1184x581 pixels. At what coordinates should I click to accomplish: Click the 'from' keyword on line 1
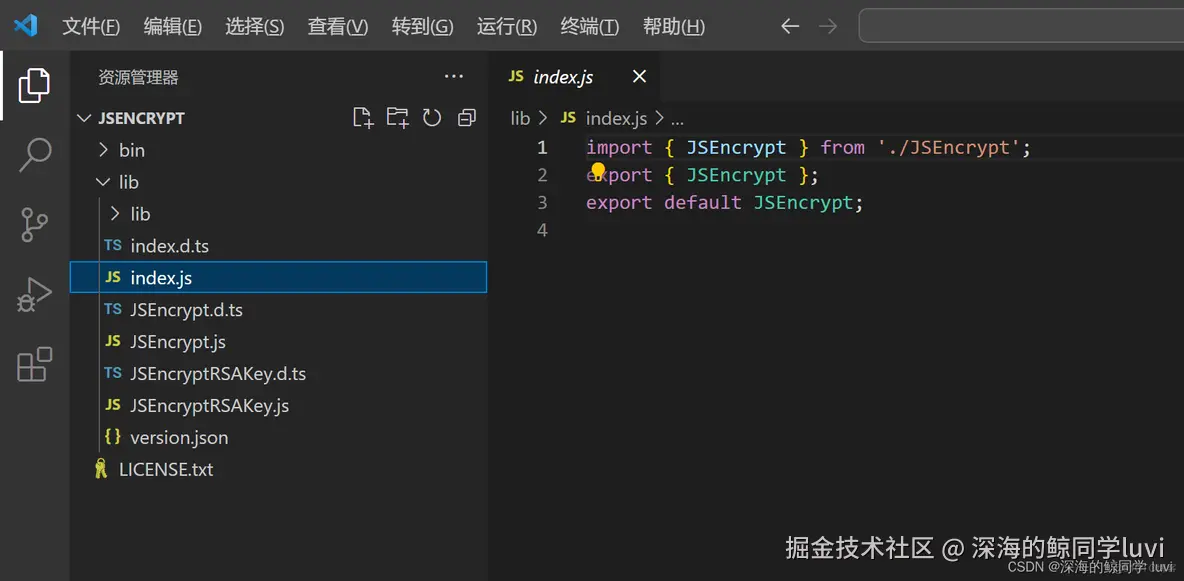click(x=843, y=147)
